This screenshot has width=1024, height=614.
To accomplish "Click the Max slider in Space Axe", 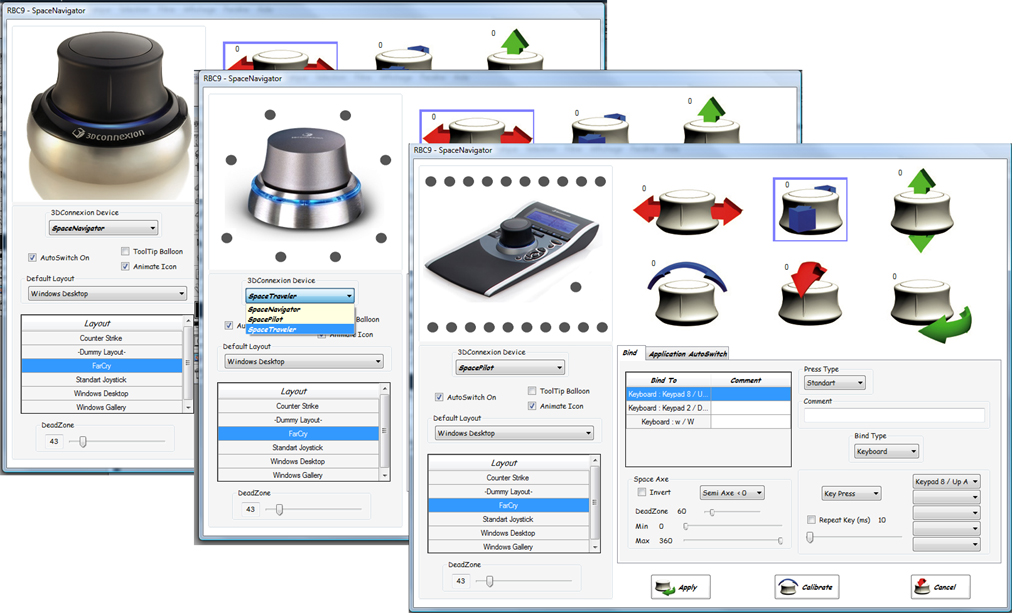I will (733, 541).
